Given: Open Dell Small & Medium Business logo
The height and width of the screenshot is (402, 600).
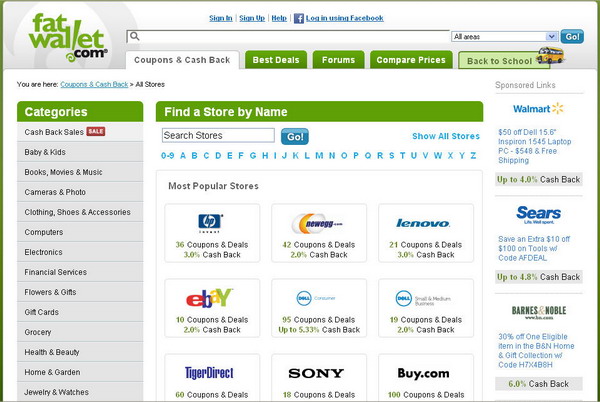Looking at the screenshot, I should (423, 299).
